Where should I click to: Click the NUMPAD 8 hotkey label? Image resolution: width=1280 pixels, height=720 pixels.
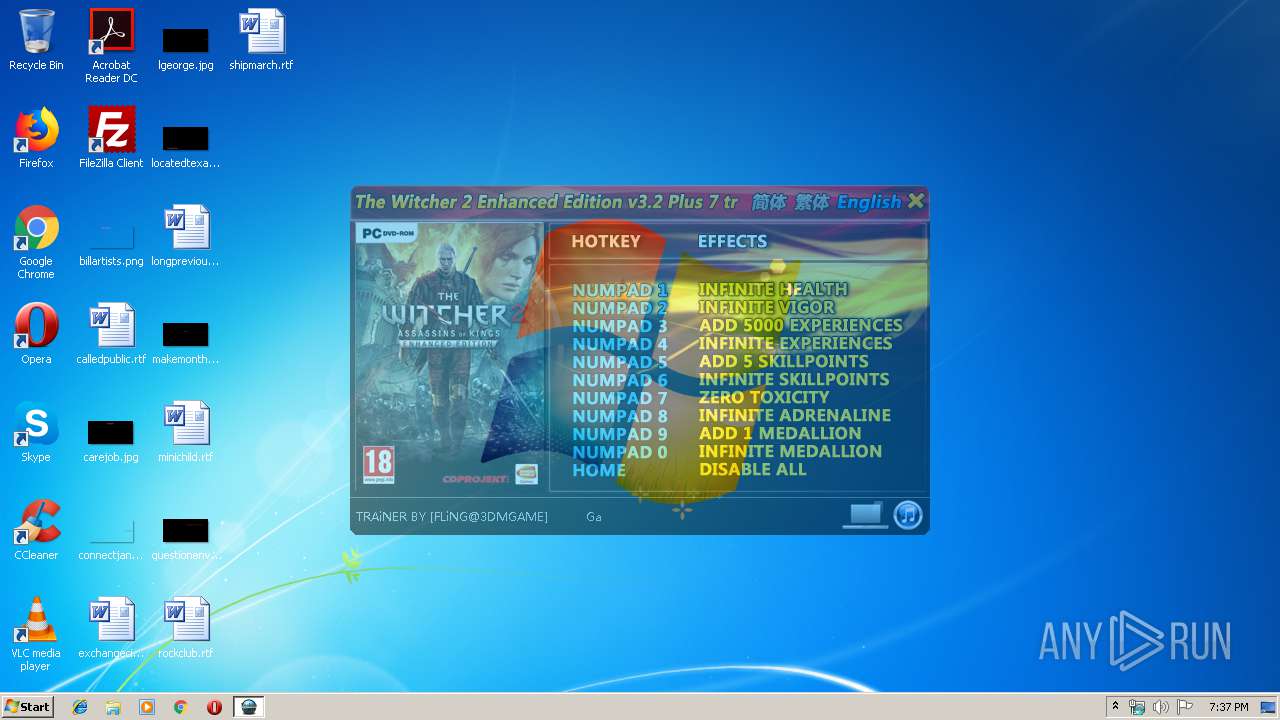click(620, 416)
